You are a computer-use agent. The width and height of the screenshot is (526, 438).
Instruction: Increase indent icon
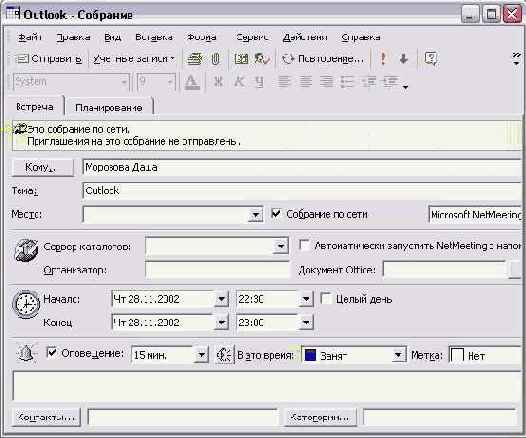tap(390, 82)
